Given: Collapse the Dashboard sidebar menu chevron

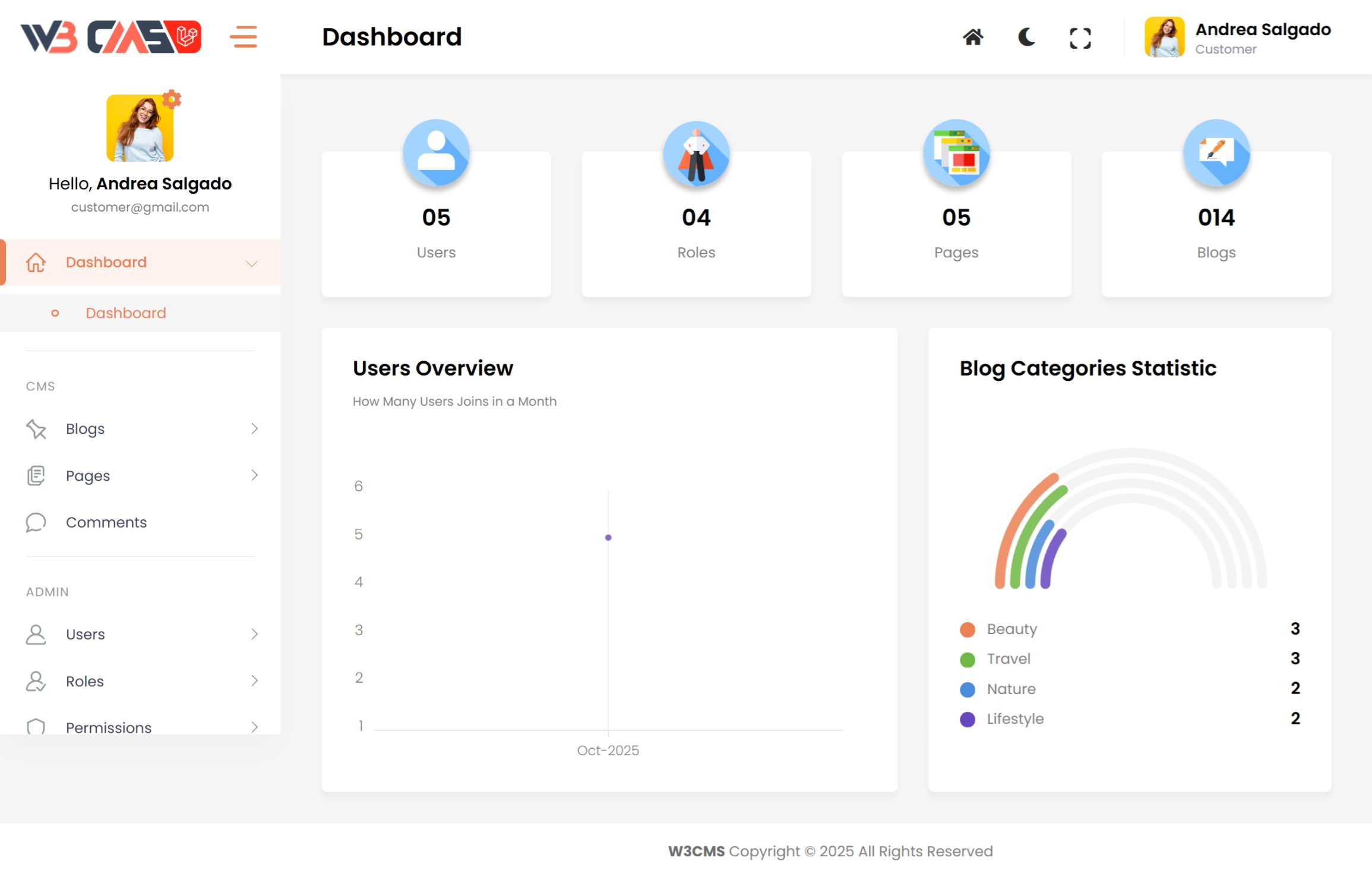Looking at the screenshot, I should [252, 263].
